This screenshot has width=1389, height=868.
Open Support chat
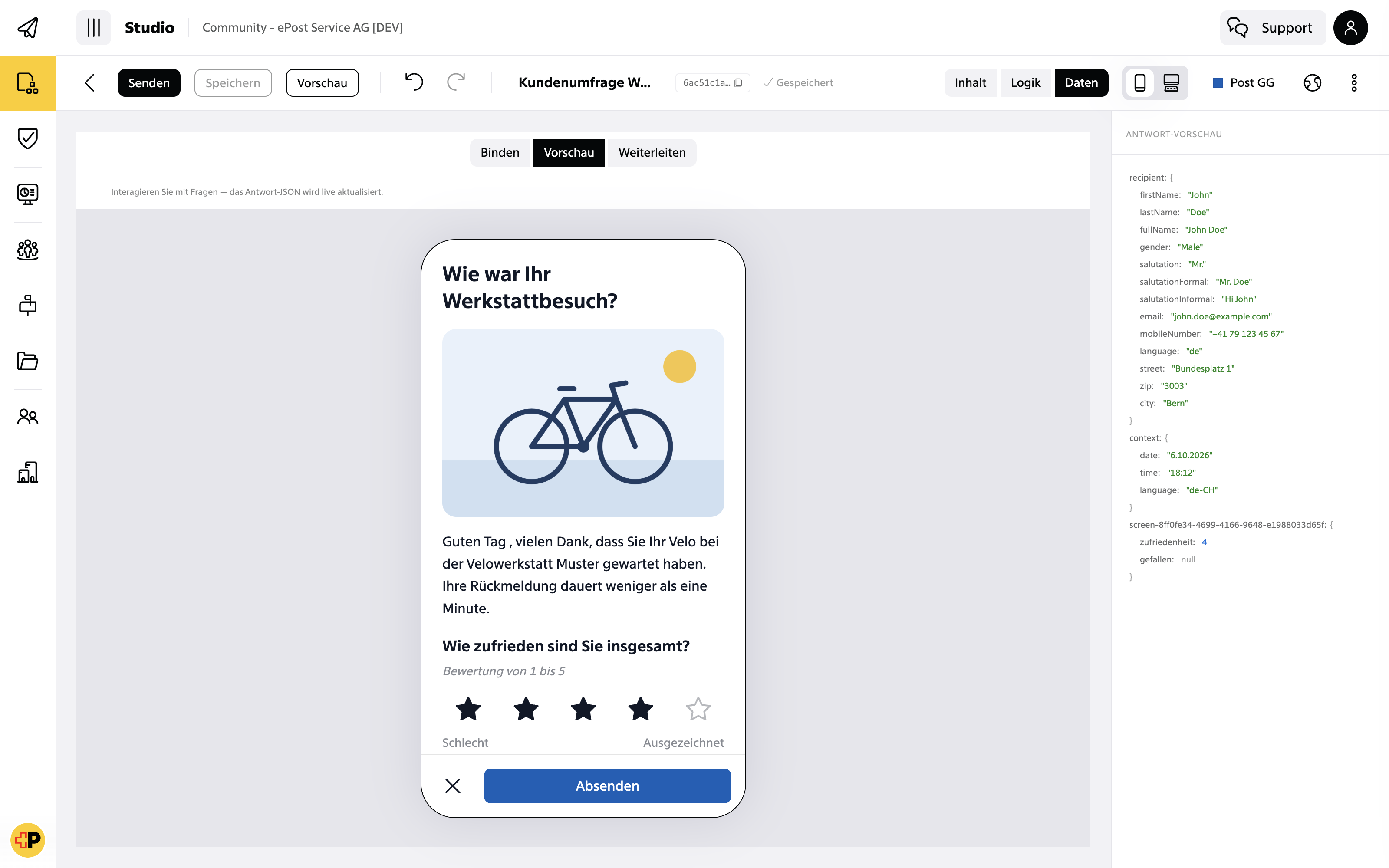click(x=1273, y=27)
